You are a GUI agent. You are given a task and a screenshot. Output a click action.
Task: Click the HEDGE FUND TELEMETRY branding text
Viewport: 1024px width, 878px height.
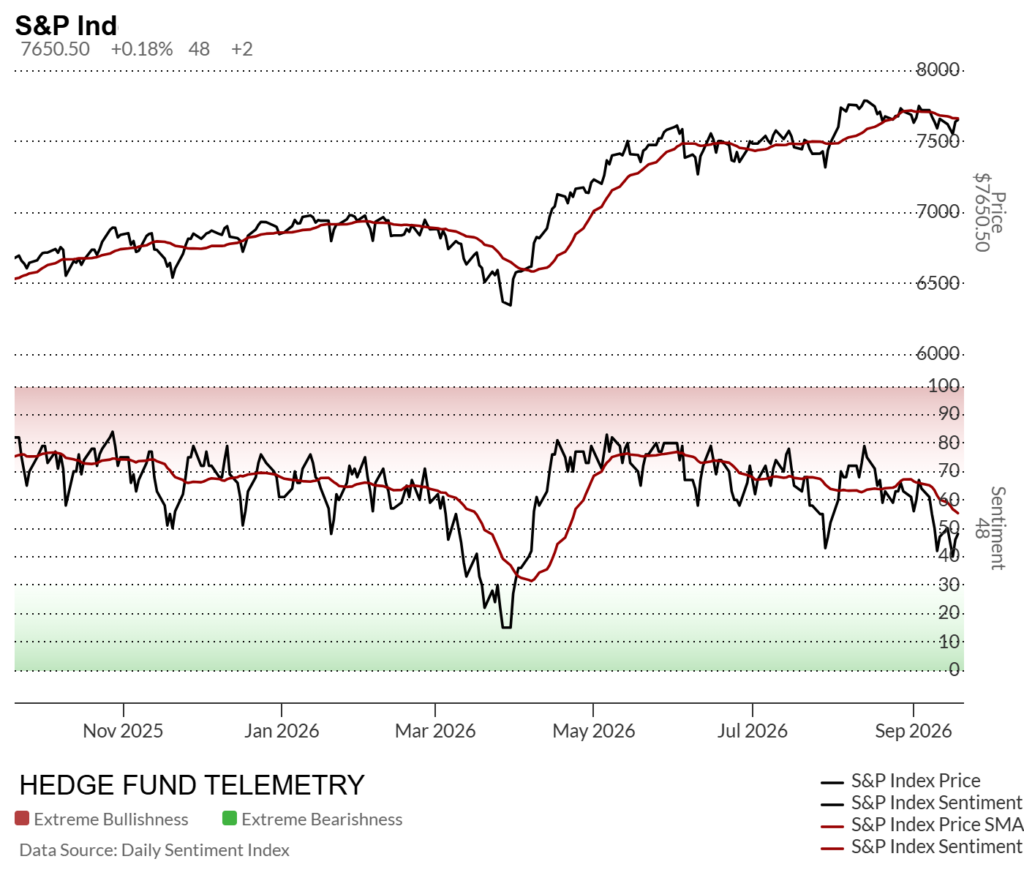click(x=192, y=785)
